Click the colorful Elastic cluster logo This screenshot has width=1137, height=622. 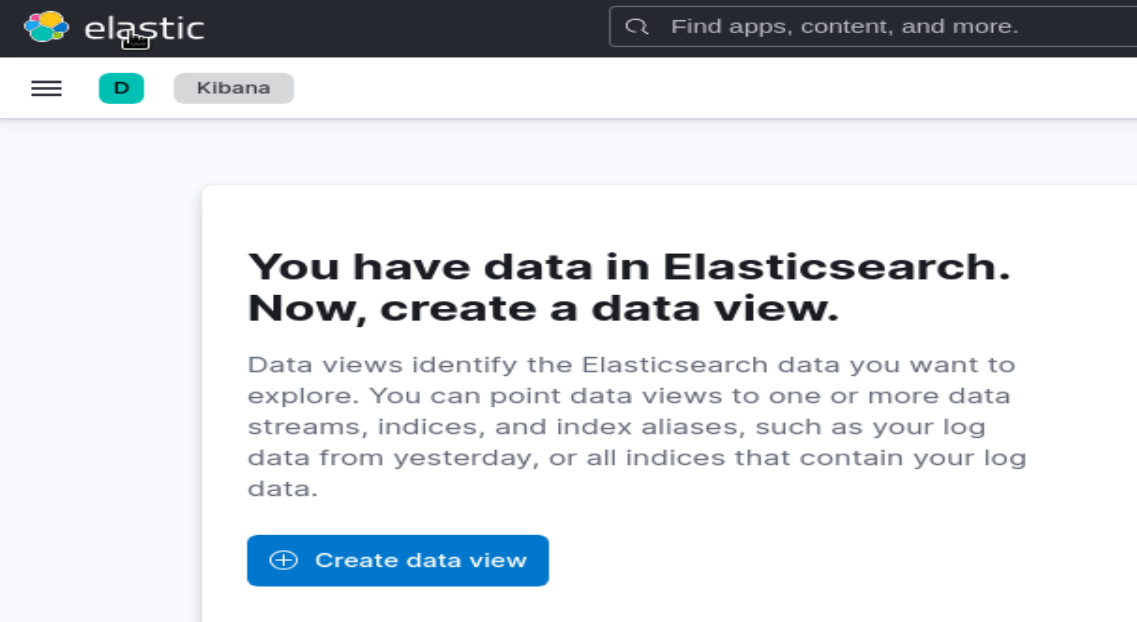[x=46, y=27]
